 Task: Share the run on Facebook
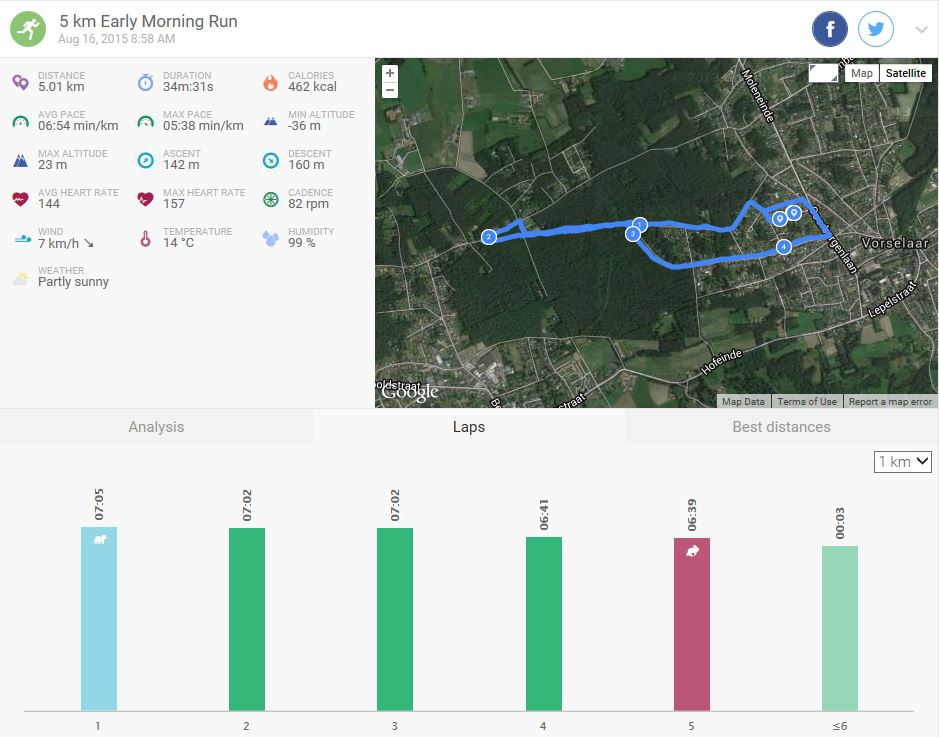coord(829,30)
